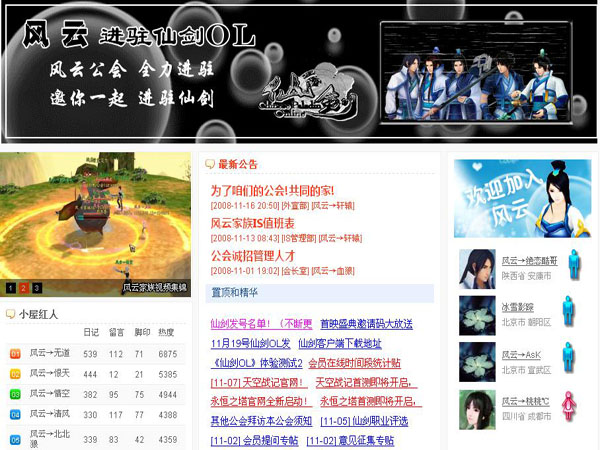
Task: Open announcement 为了咱们的公会!共同的家!
Action: click(x=272, y=190)
